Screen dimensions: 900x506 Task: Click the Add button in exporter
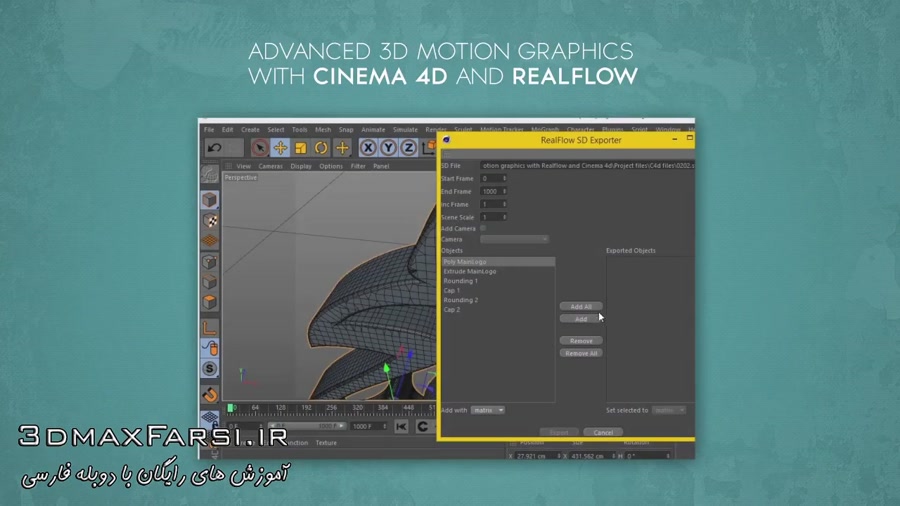tap(581, 319)
